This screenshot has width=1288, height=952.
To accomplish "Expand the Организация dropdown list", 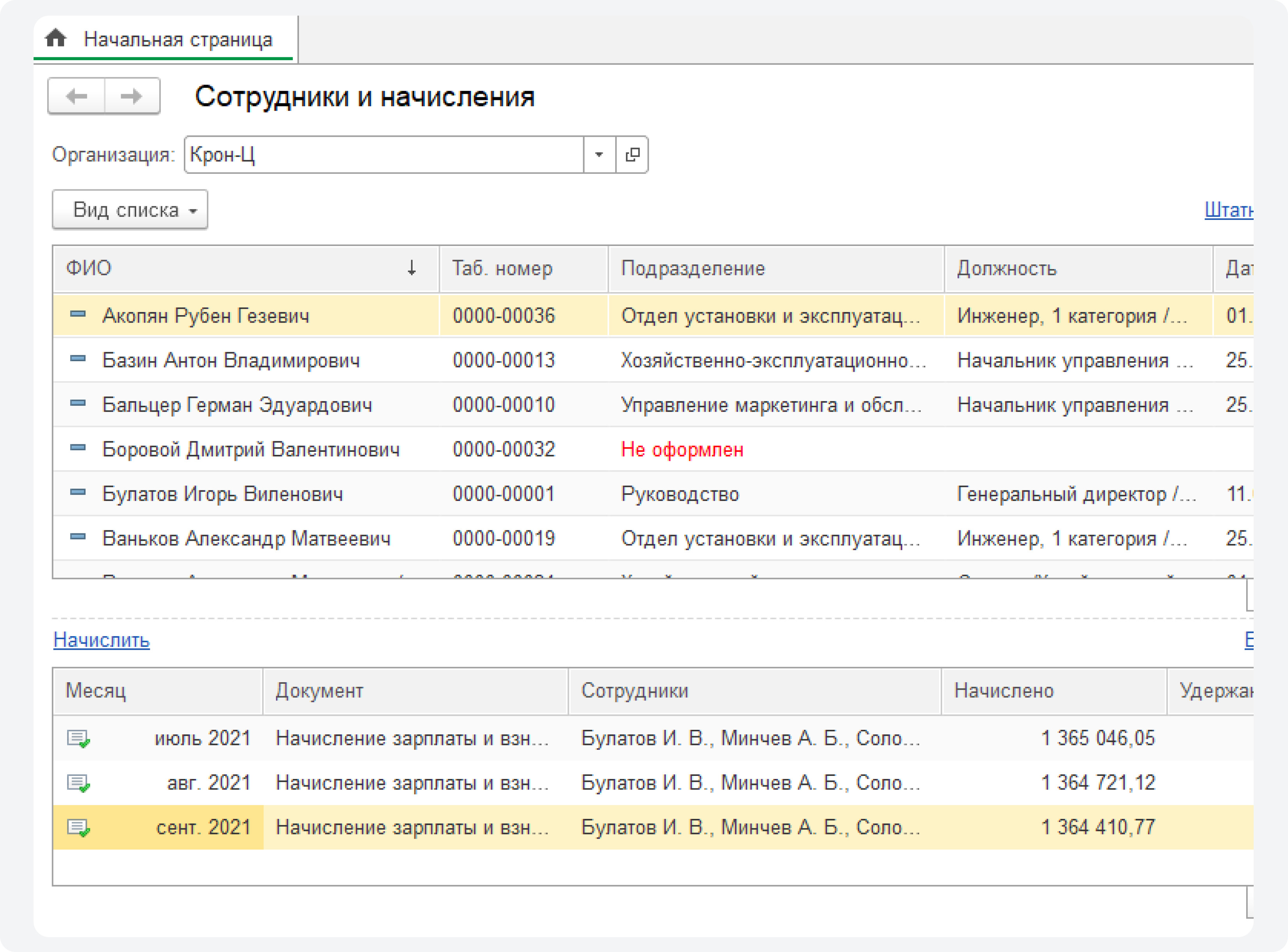I will pyautogui.click(x=599, y=155).
